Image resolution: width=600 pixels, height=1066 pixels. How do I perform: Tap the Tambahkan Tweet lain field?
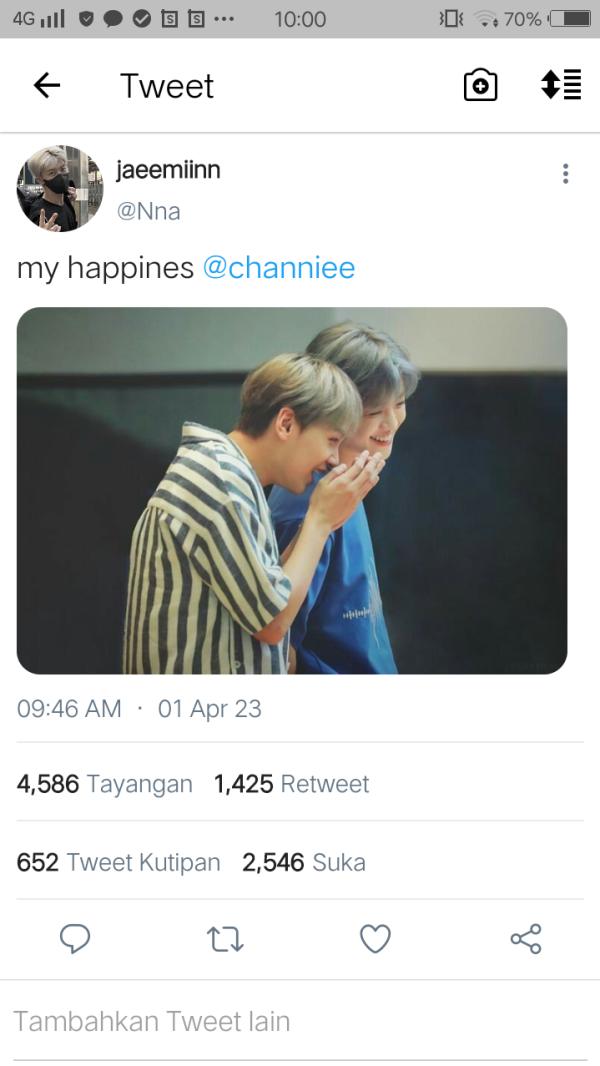152,1021
